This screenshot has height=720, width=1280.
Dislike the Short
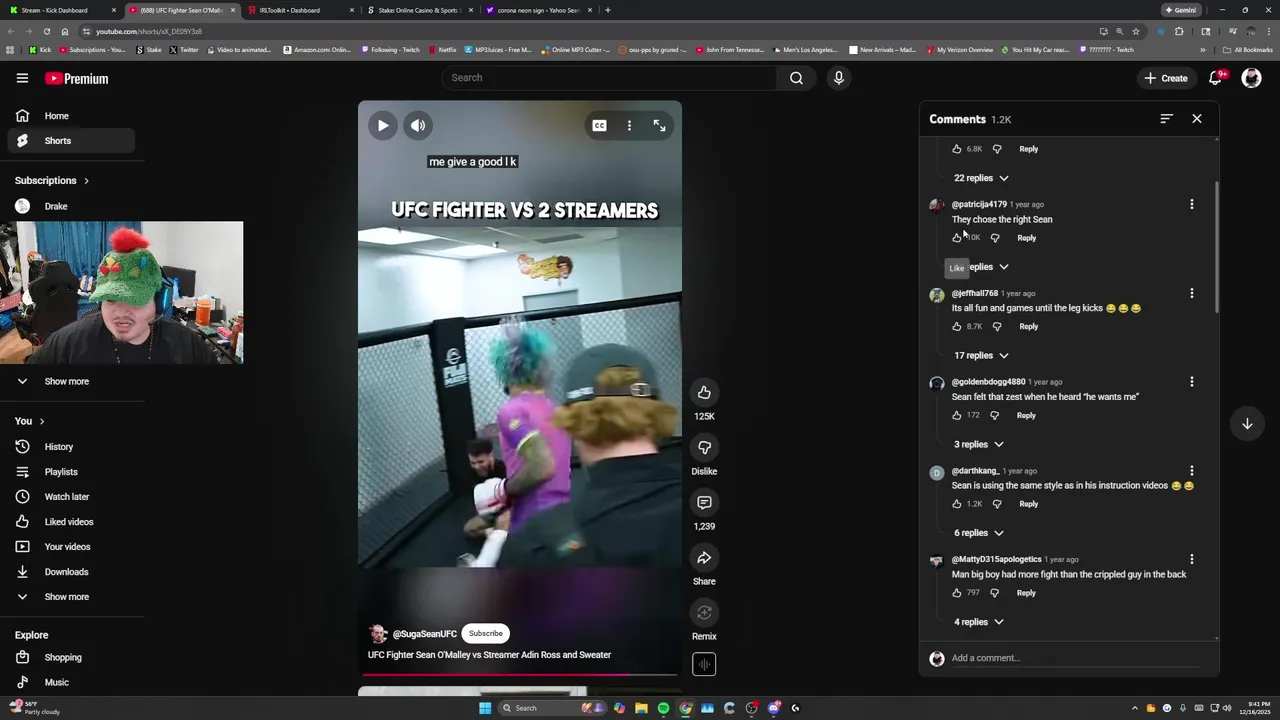[x=704, y=447]
